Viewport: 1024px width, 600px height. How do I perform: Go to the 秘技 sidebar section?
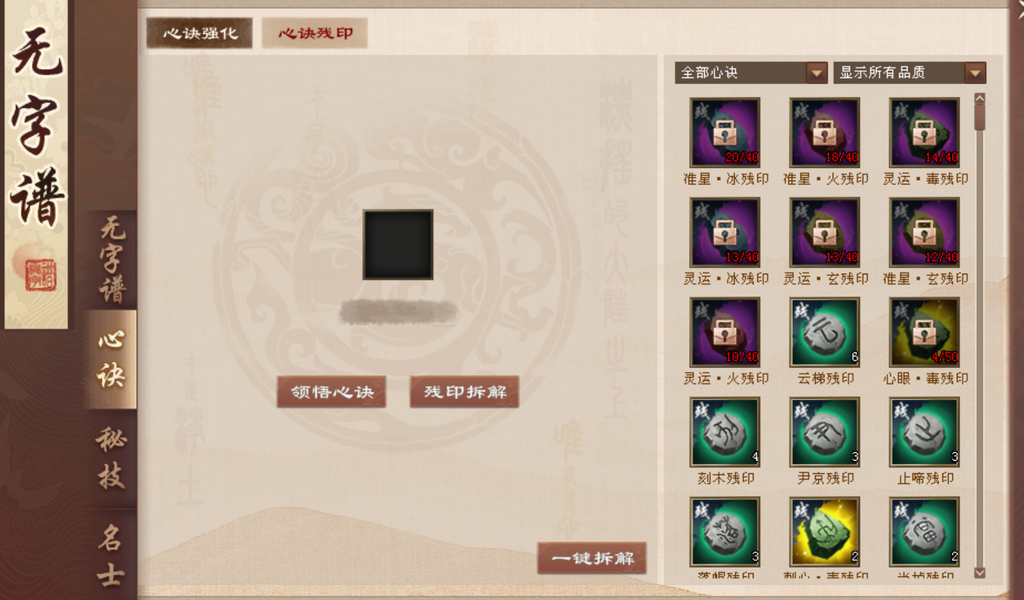pyautogui.click(x=111, y=458)
